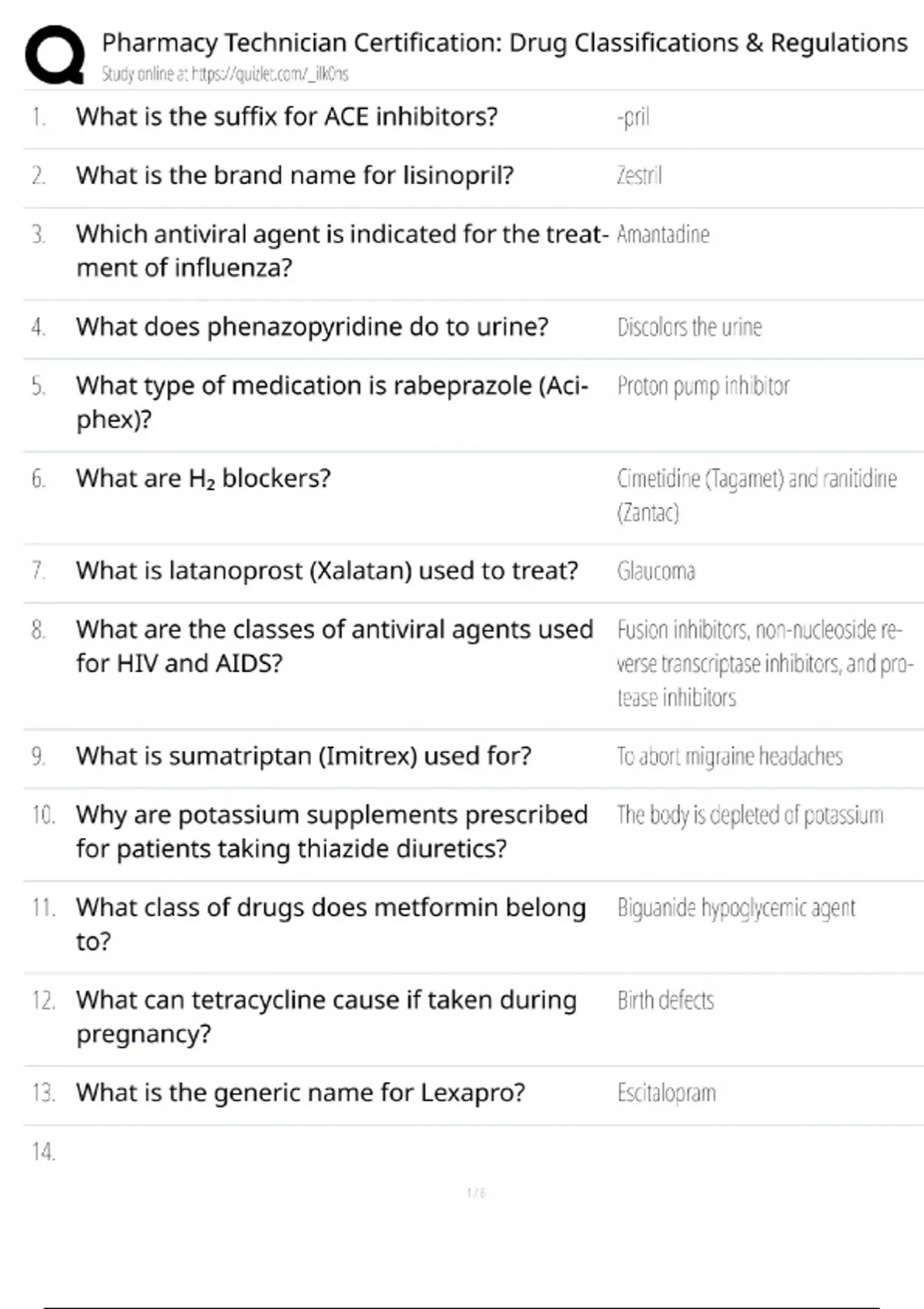The height and width of the screenshot is (1309, 924).
Task: Click the empty item number 14
Action: 43,1152
